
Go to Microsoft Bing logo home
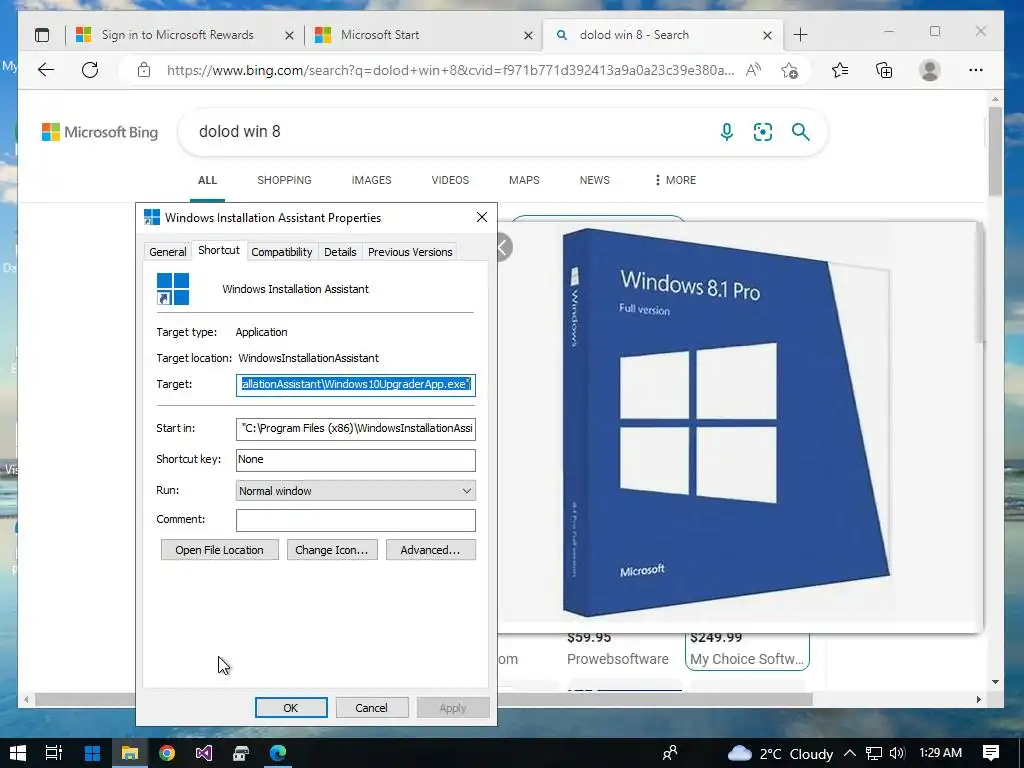100,132
